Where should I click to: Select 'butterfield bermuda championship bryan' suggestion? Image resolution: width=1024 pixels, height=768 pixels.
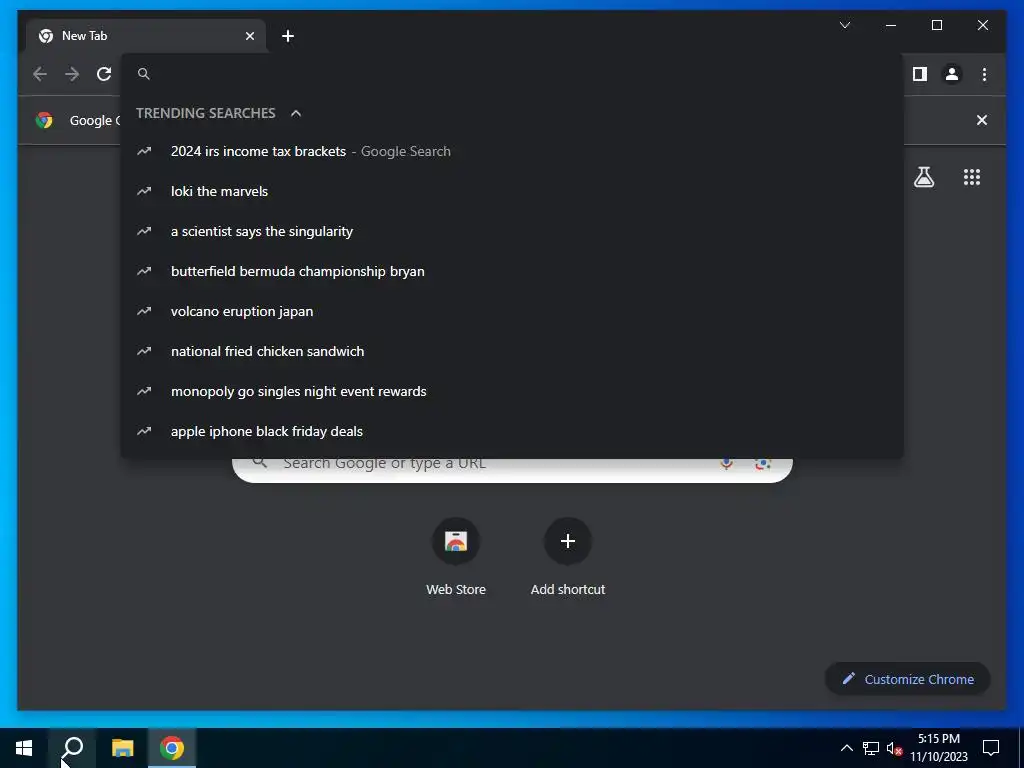(512, 271)
